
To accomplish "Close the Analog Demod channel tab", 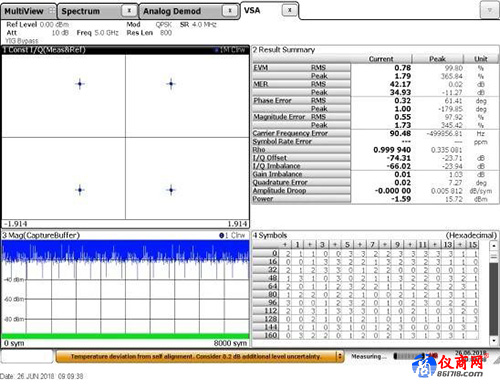I will tap(230, 11).
